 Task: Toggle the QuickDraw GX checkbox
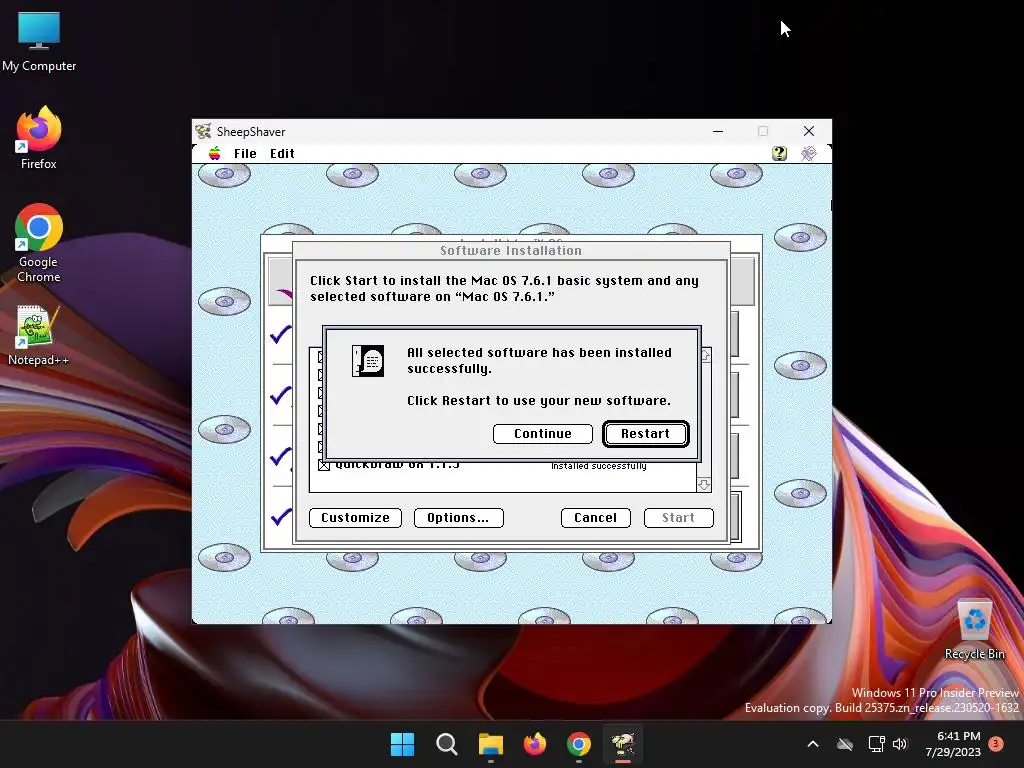tap(324, 465)
